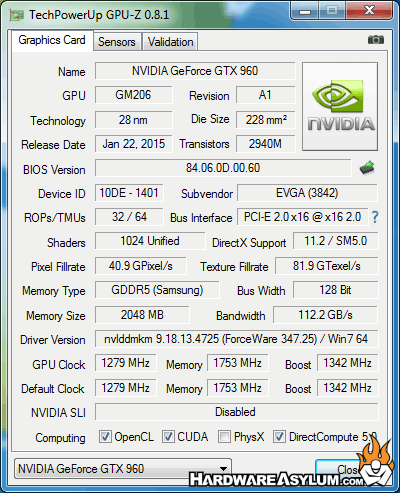The height and width of the screenshot is (493, 400).
Task: Click the Transistors value 2940M
Action: tap(265, 144)
